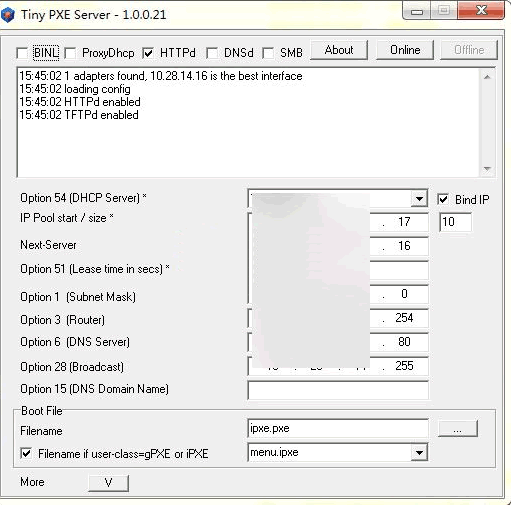This screenshot has width=511, height=522.
Task: Toggle Filename if user-class=gPXE or iPXE checkbox
Action: pyautogui.click(x=26, y=453)
